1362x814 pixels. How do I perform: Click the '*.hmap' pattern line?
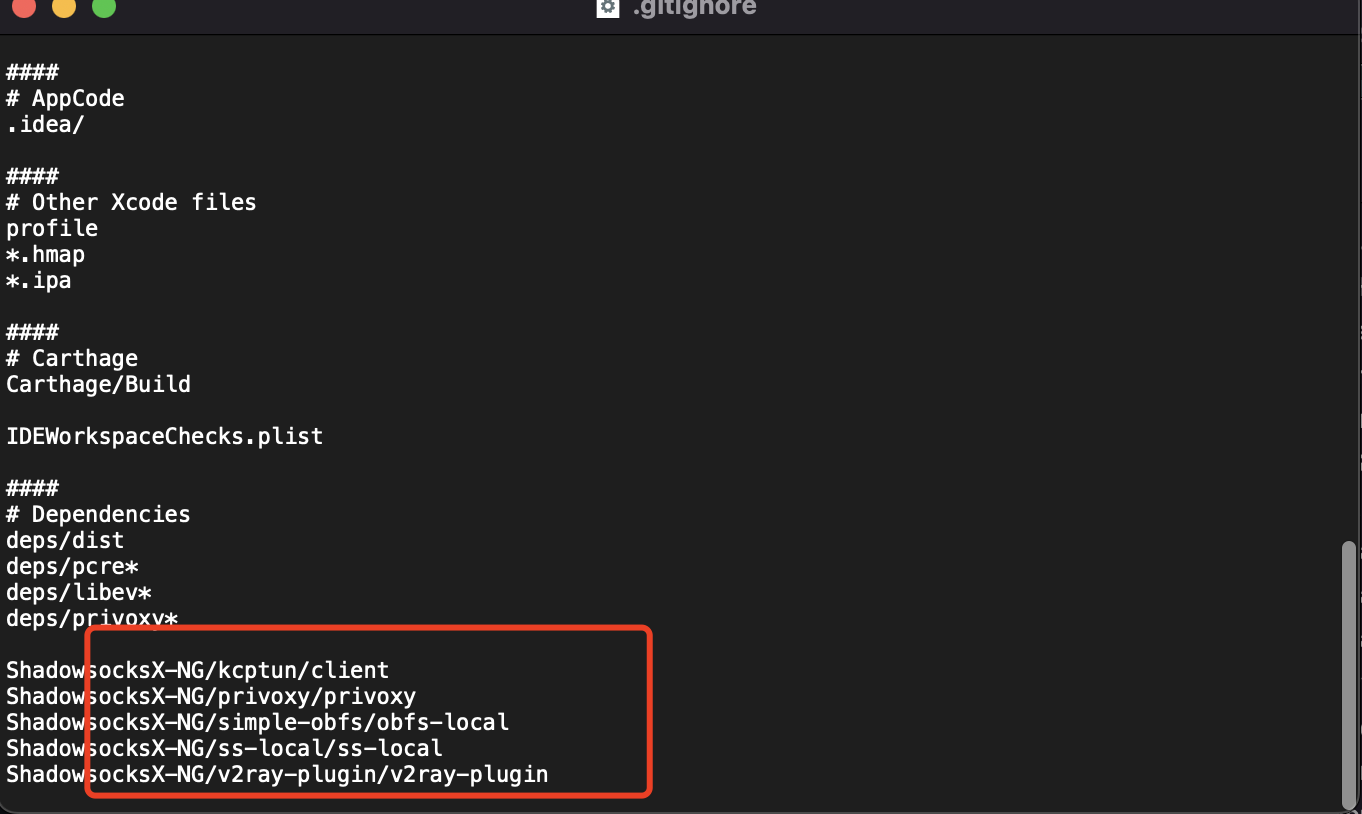click(45, 253)
